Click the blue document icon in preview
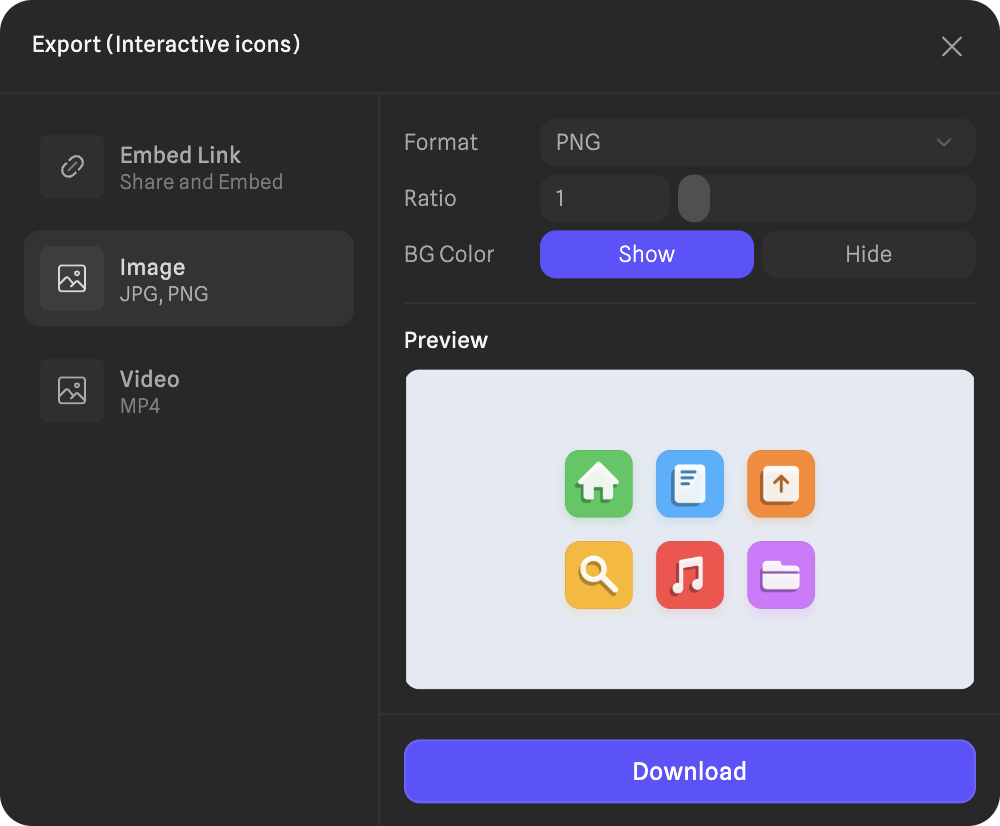Image resolution: width=1000 pixels, height=826 pixels. 689,484
